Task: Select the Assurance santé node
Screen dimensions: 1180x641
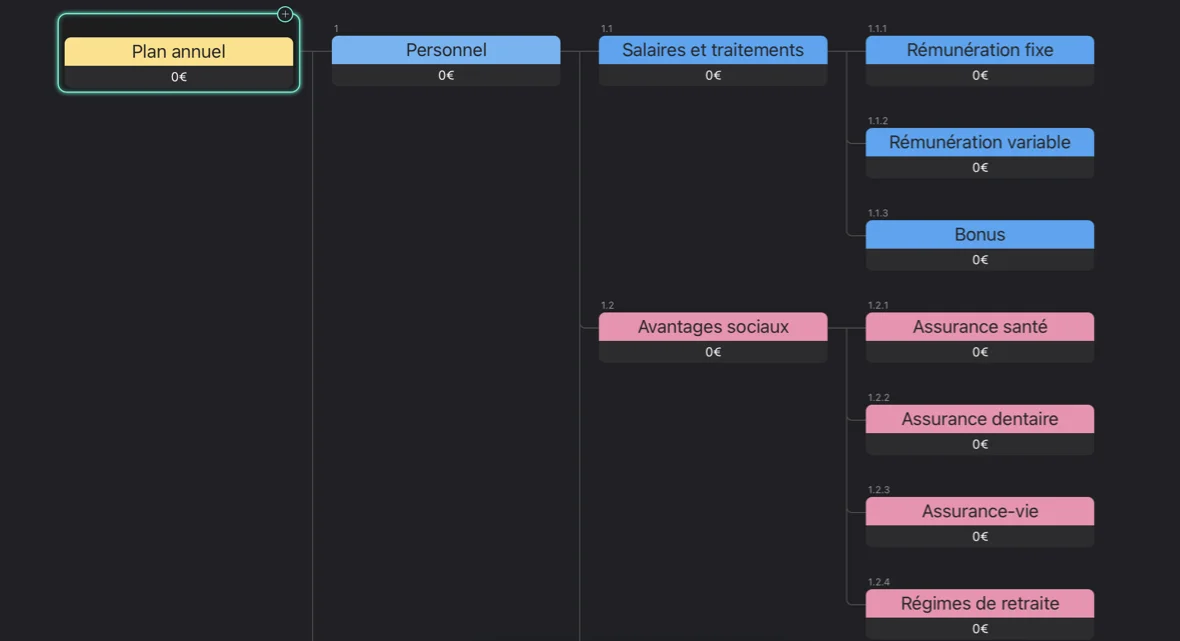Action: [x=980, y=327]
